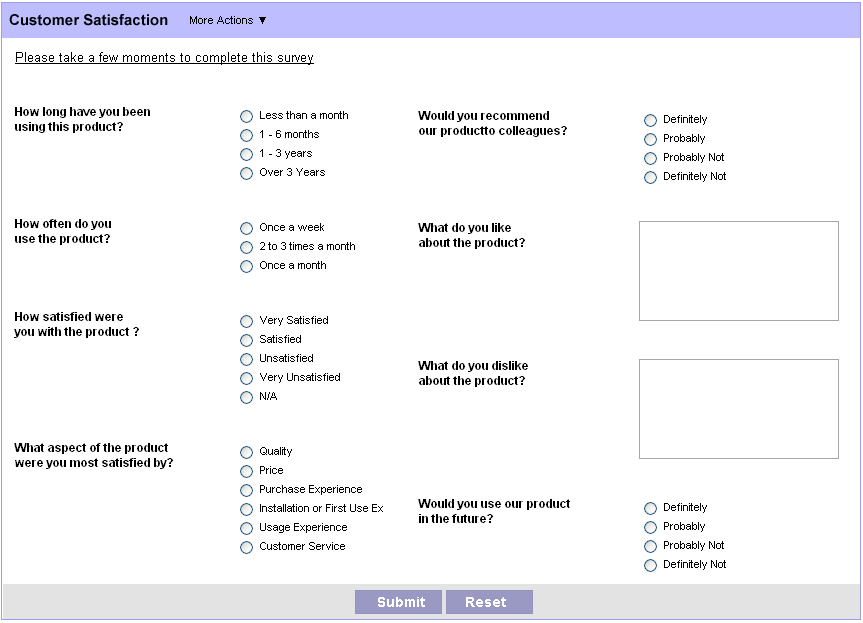Select 'Definitely Not' for future use
This screenshot has width=863, height=623.
point(651,565)
